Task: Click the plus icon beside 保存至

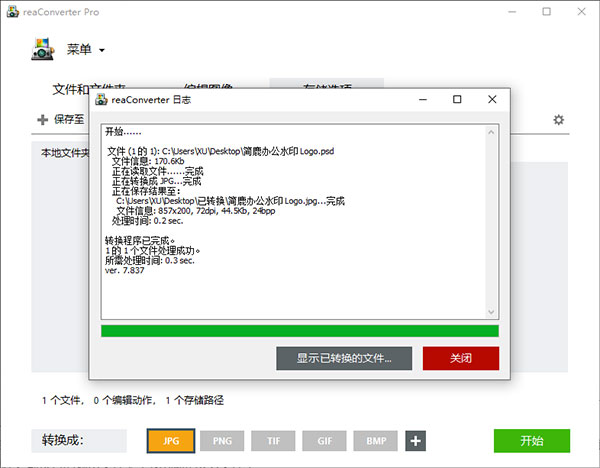Action: click(42, 120)
